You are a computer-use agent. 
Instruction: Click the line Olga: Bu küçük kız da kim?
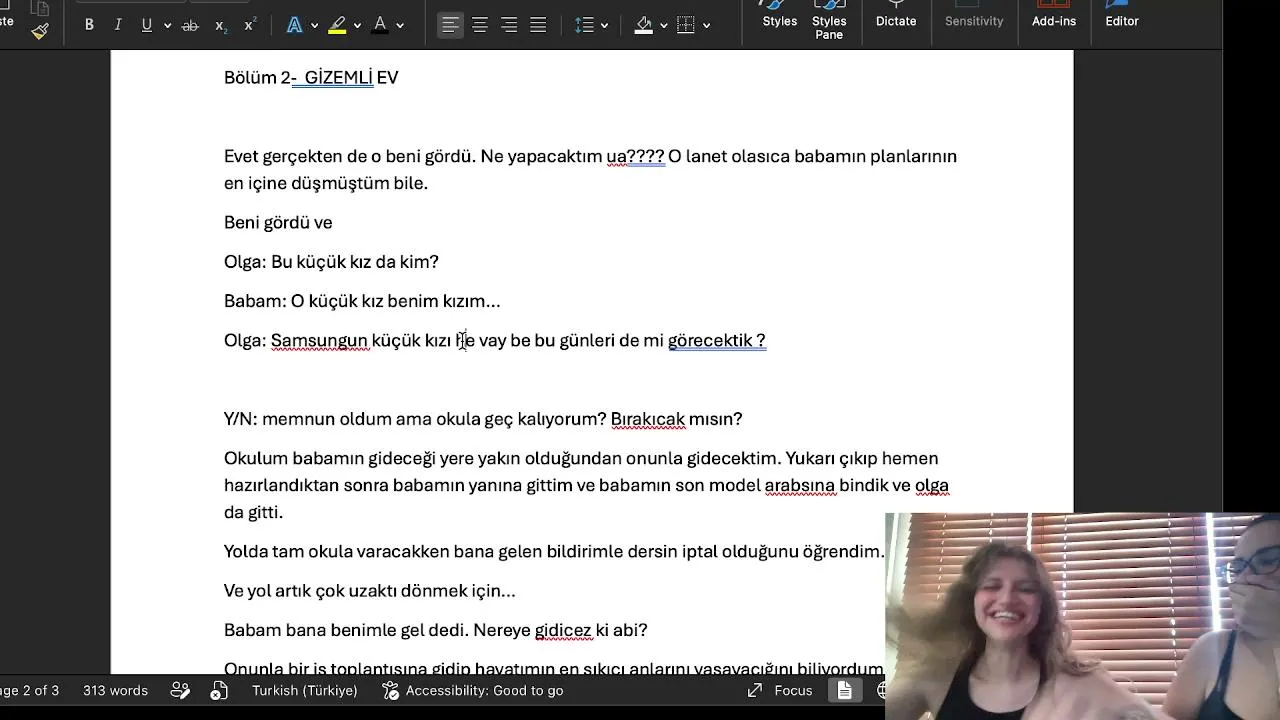(331, 262)
